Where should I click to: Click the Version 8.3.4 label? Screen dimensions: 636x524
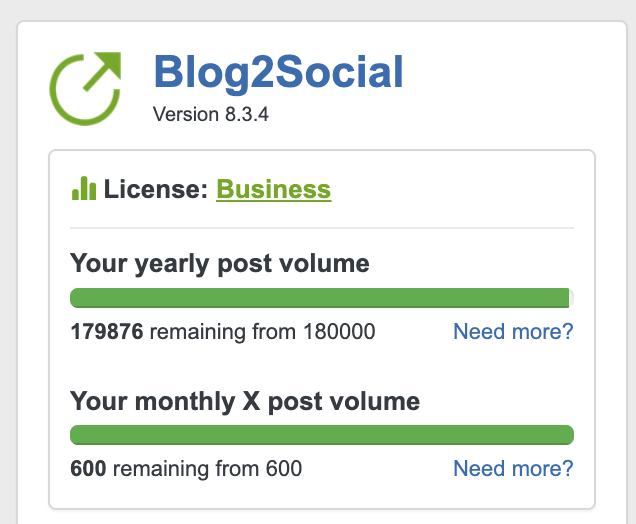(x=210, y=114)
